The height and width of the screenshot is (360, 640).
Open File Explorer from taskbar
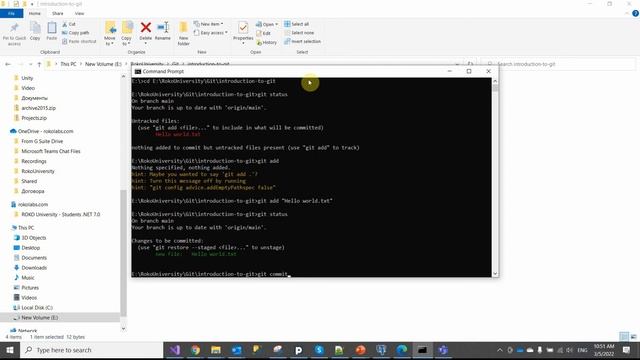[x=216, y=350]
